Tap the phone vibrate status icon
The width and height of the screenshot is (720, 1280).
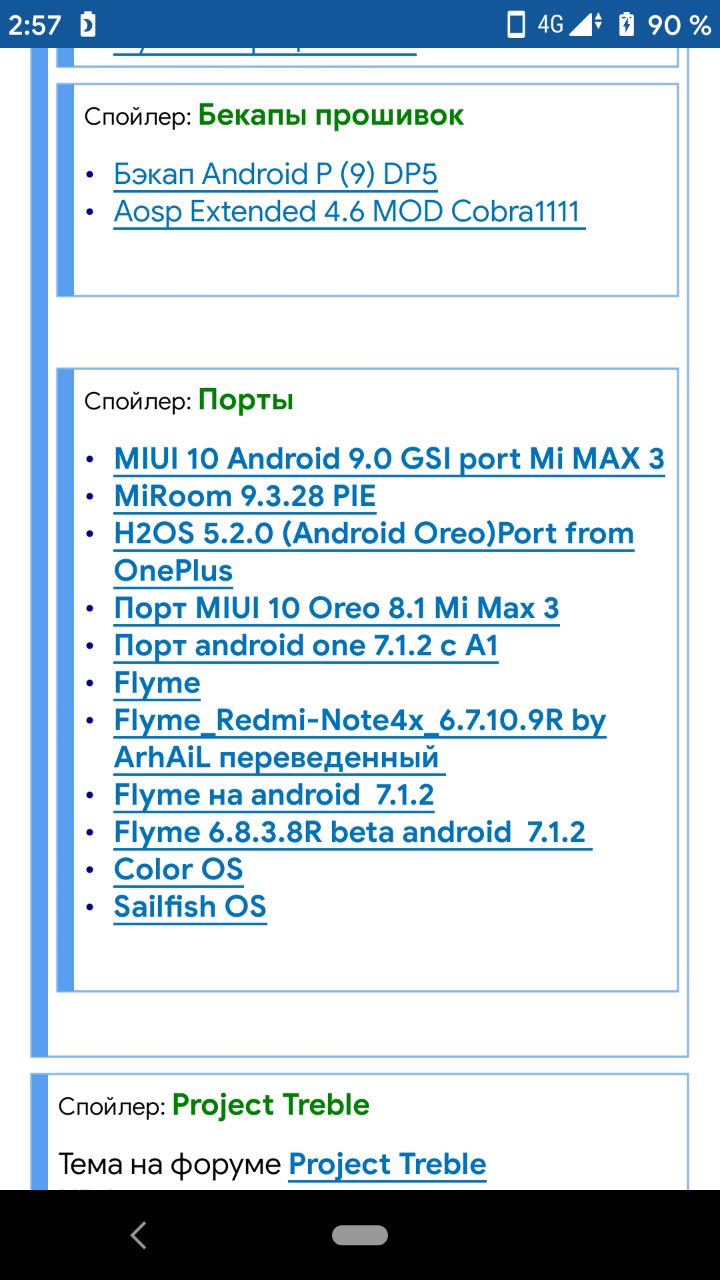click(x=516, y=24)
